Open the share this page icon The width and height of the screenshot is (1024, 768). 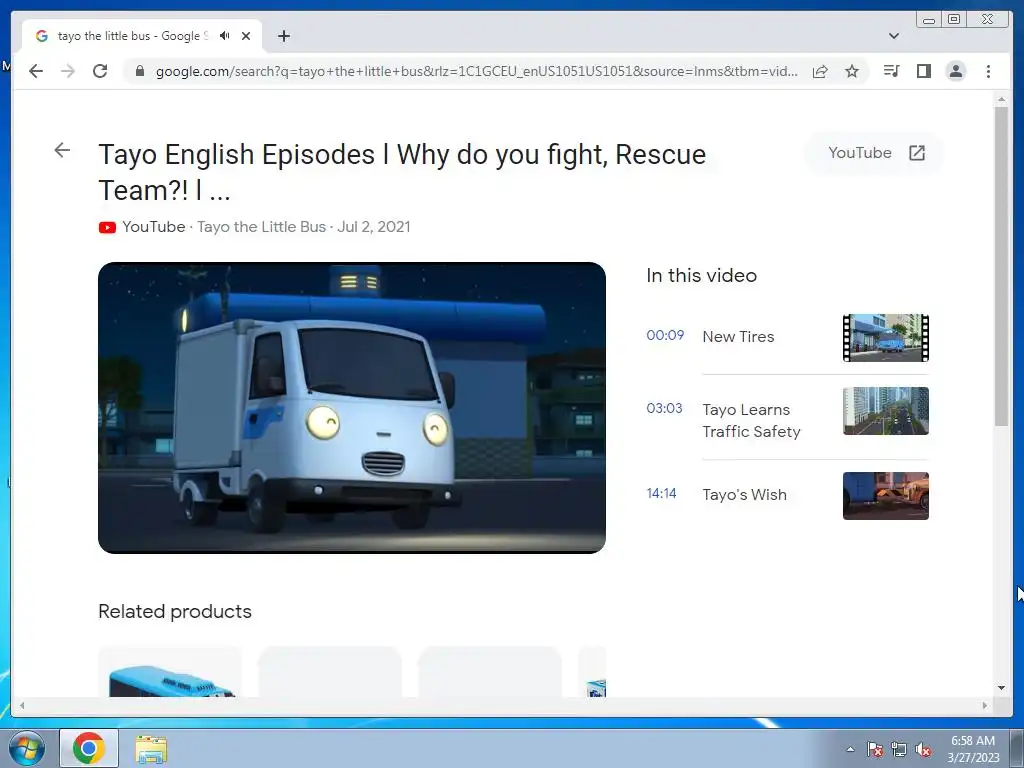pos(820,71)
